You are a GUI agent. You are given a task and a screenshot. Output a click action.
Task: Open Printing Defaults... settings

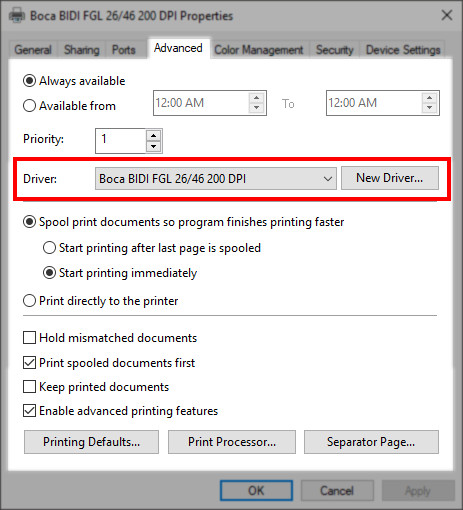coord(91,442)
